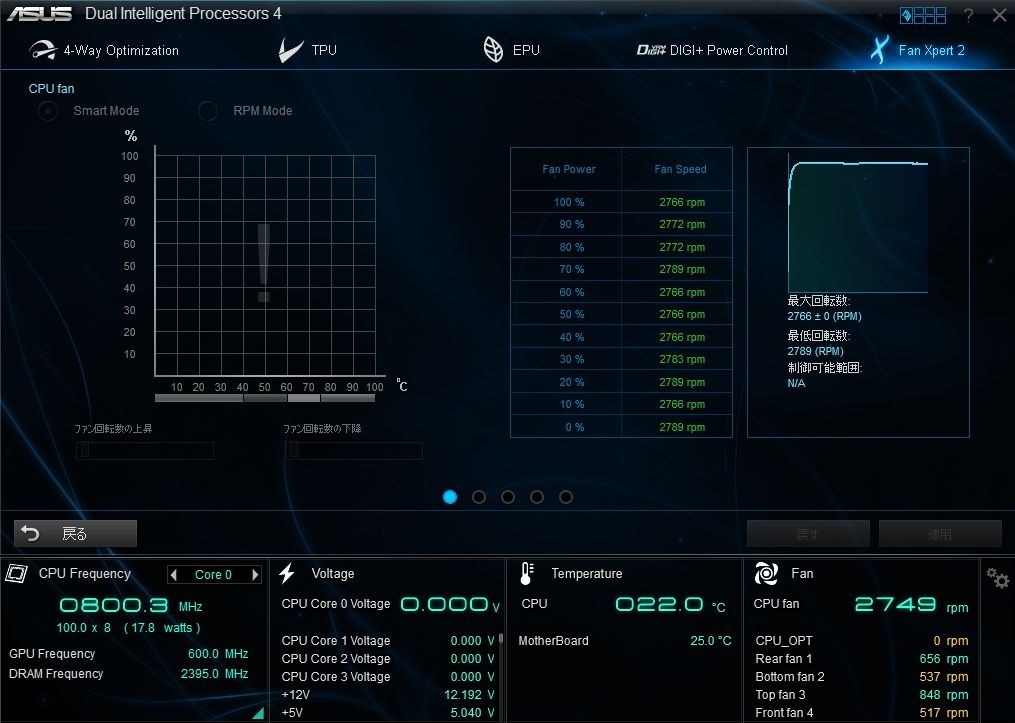Switch to the fourth fan page dot

pos(537,496)
